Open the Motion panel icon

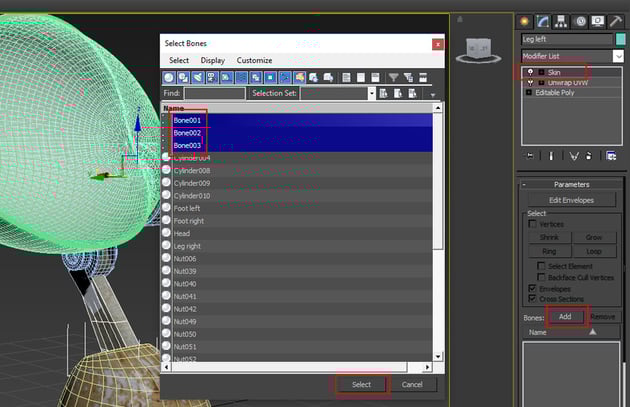pos(580,21)
